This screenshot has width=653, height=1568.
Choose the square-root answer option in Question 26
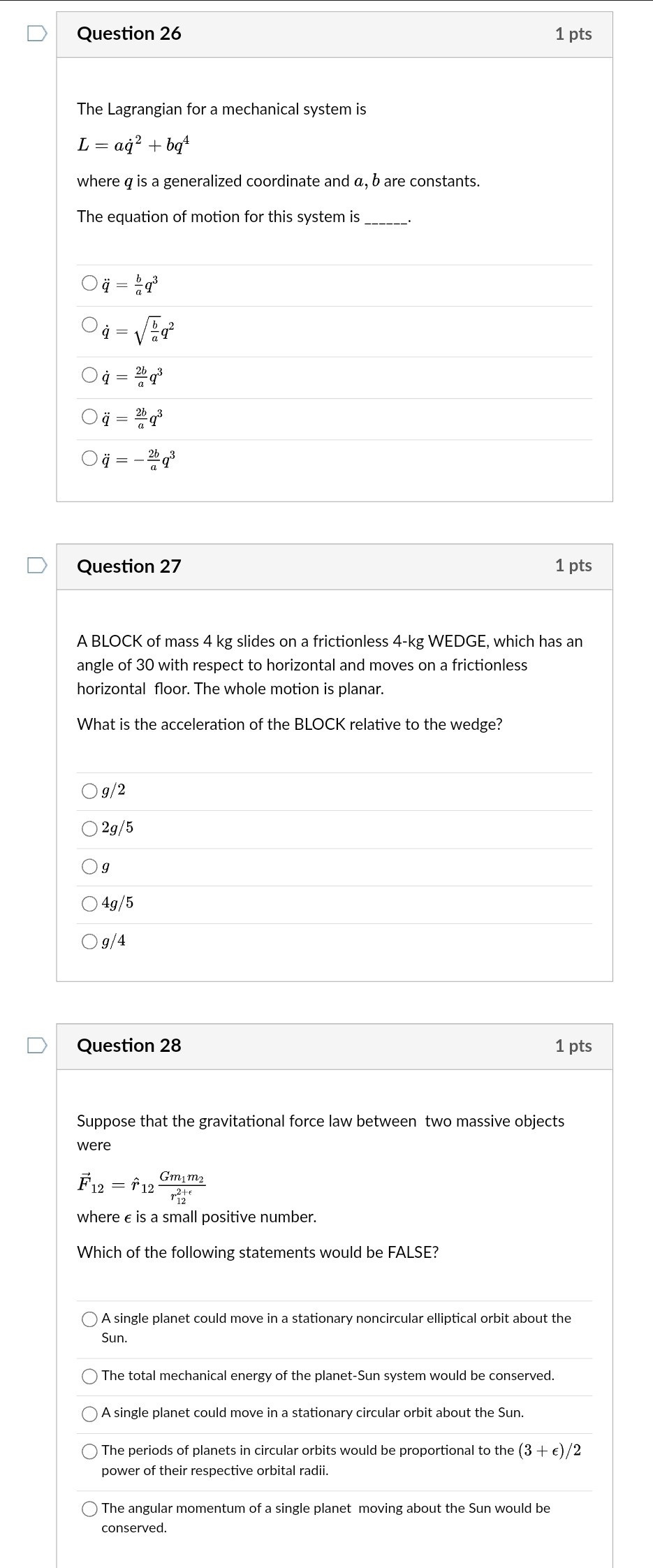click(89, 323)
